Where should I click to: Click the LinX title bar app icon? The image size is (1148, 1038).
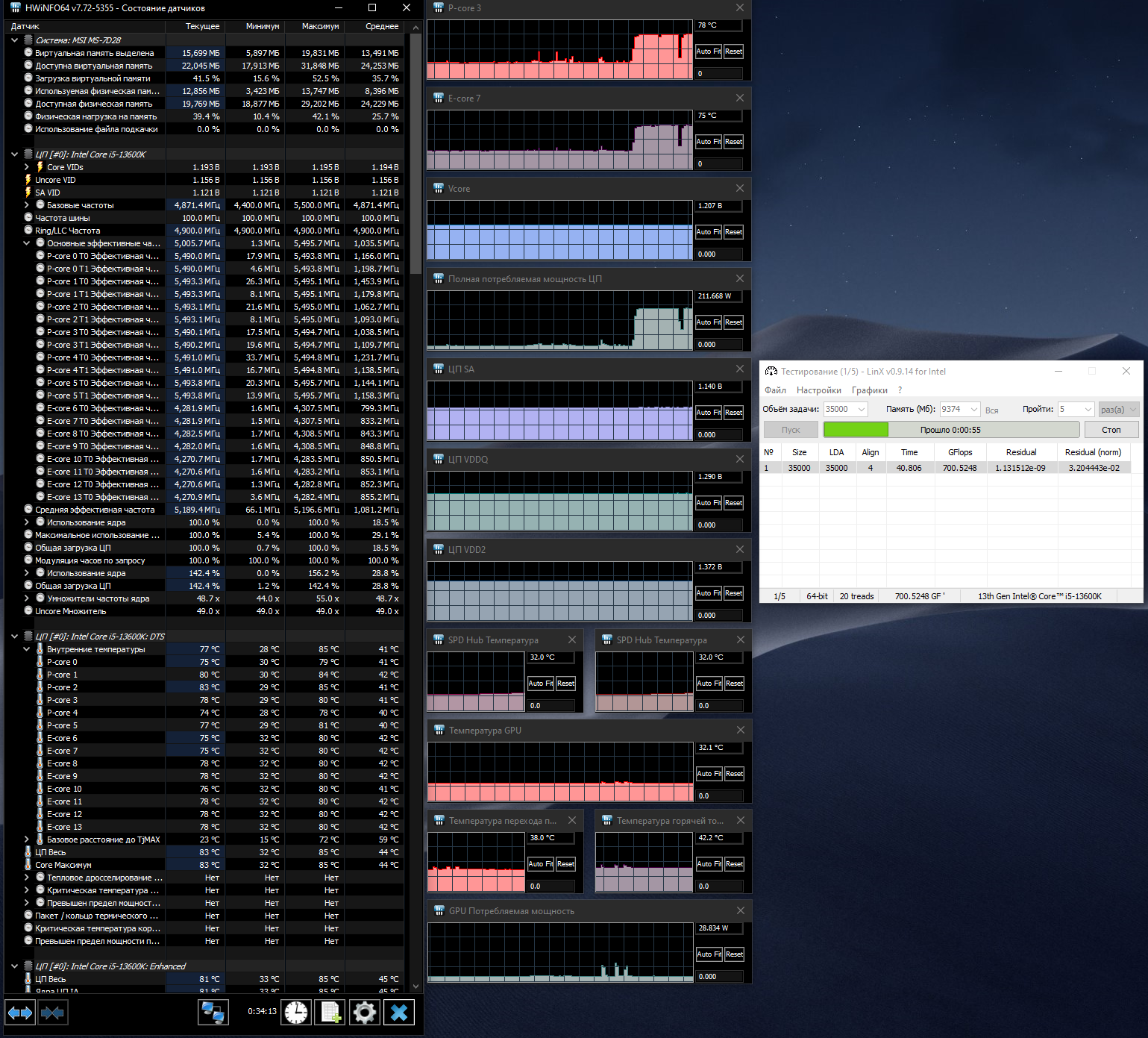tap(771, 371)
